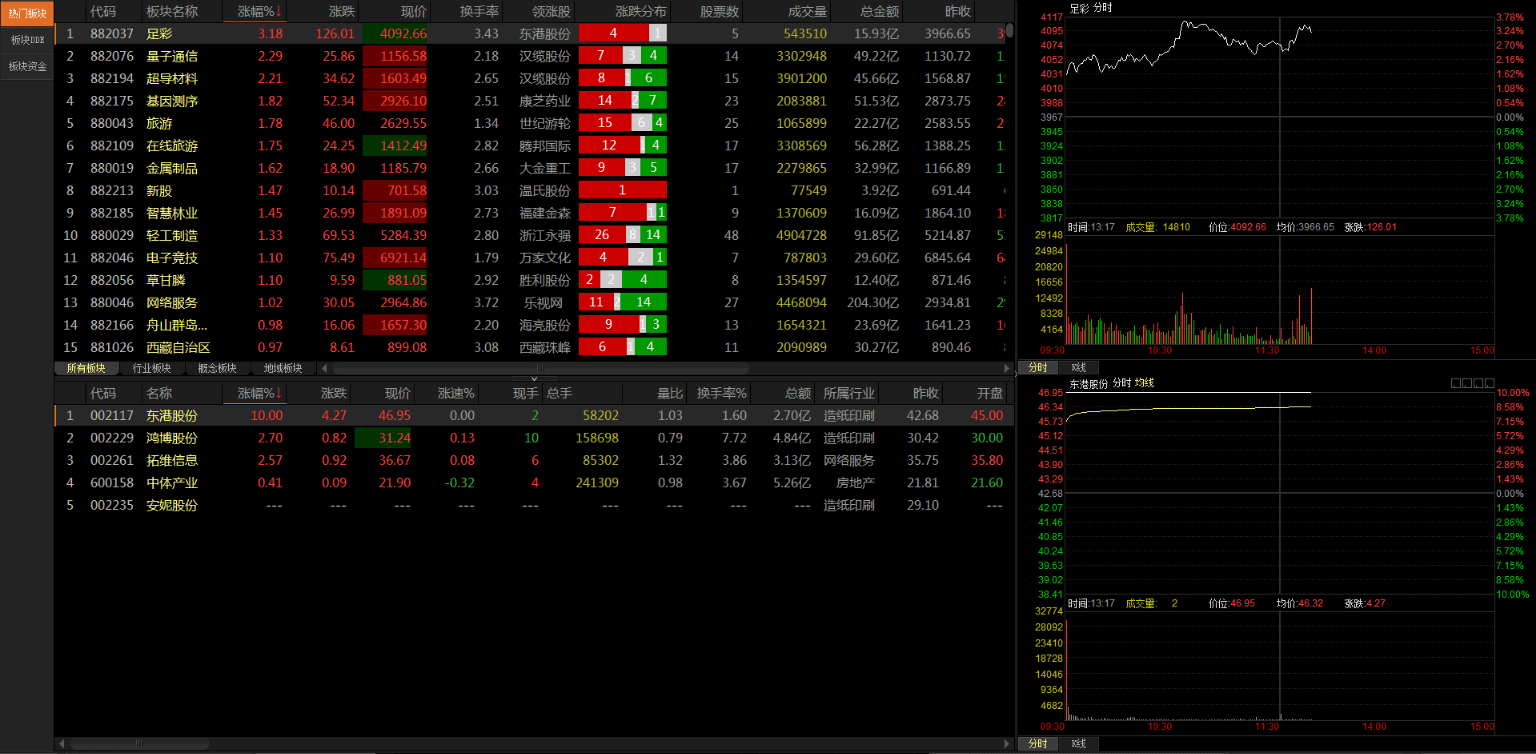
Task: Switch to the 板块资金 sidebar tab
Action: click(x=27, y=66)
